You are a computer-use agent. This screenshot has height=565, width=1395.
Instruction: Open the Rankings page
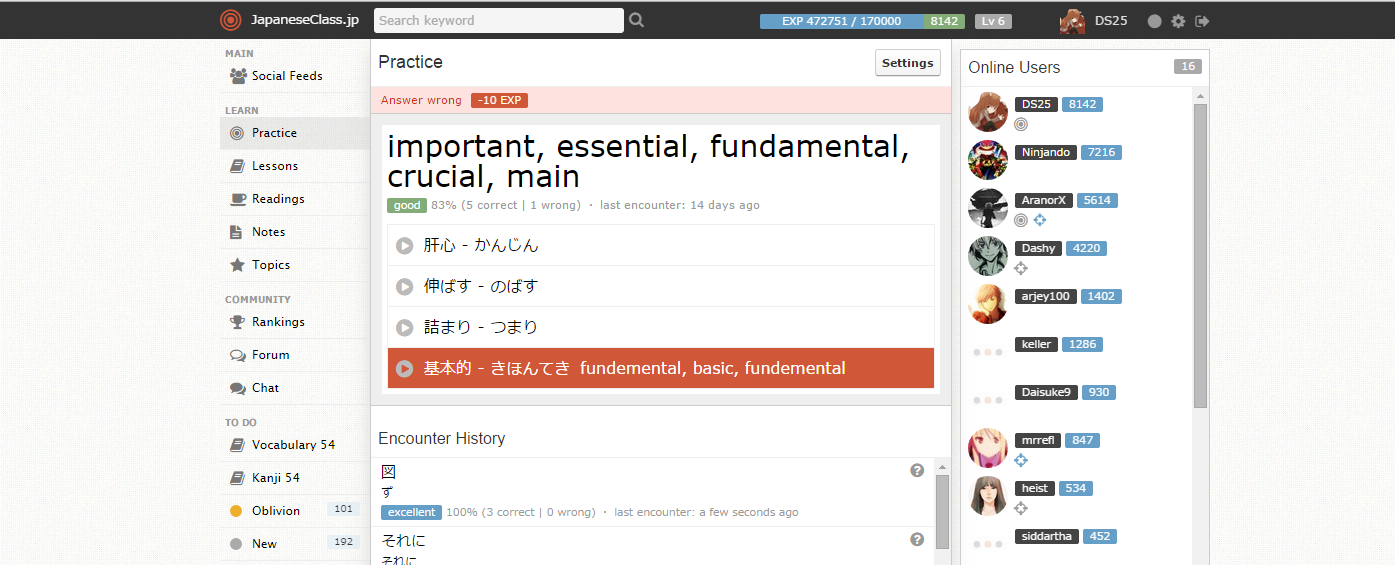pos(277,322)
